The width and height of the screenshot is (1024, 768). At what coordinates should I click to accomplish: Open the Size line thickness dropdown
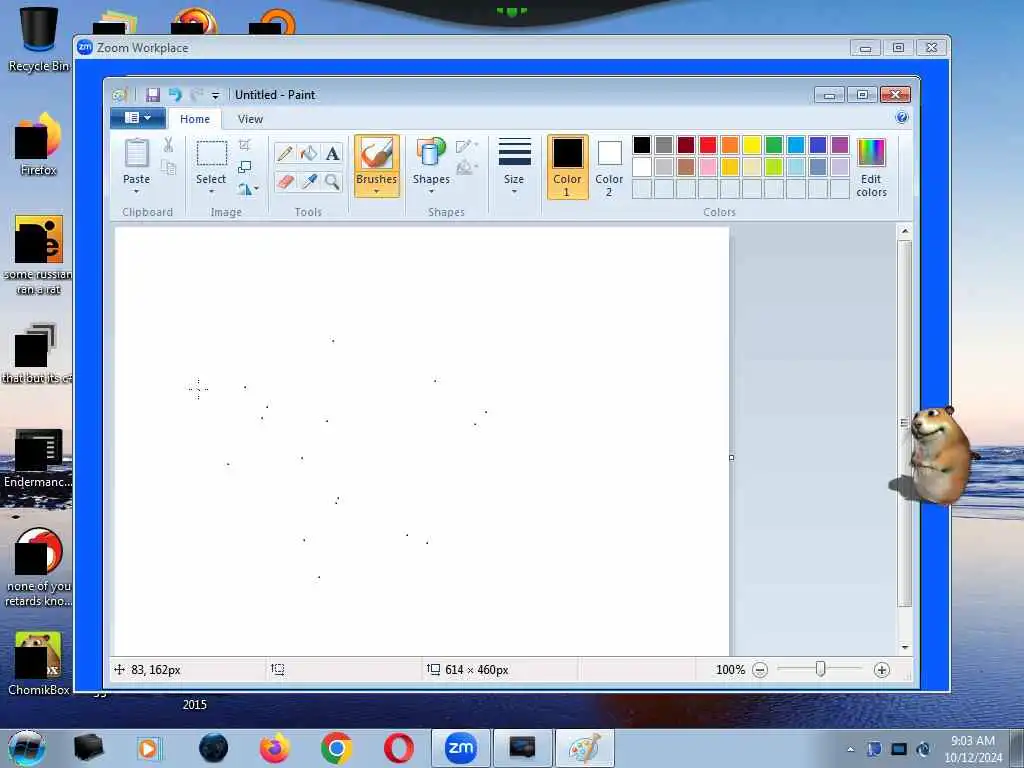click(x=514, y=166)
